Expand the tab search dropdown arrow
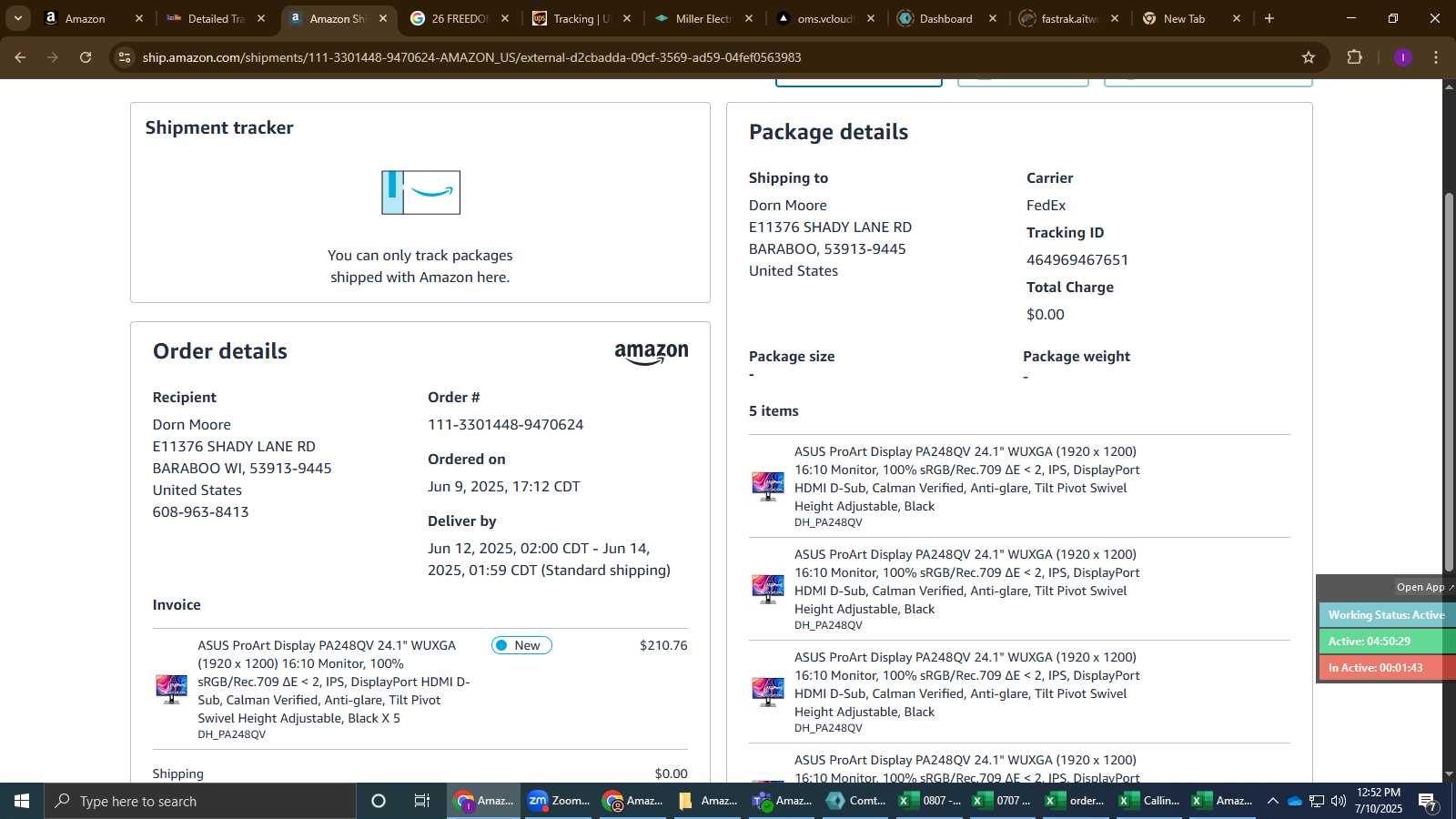 click(x=17, y=18)
